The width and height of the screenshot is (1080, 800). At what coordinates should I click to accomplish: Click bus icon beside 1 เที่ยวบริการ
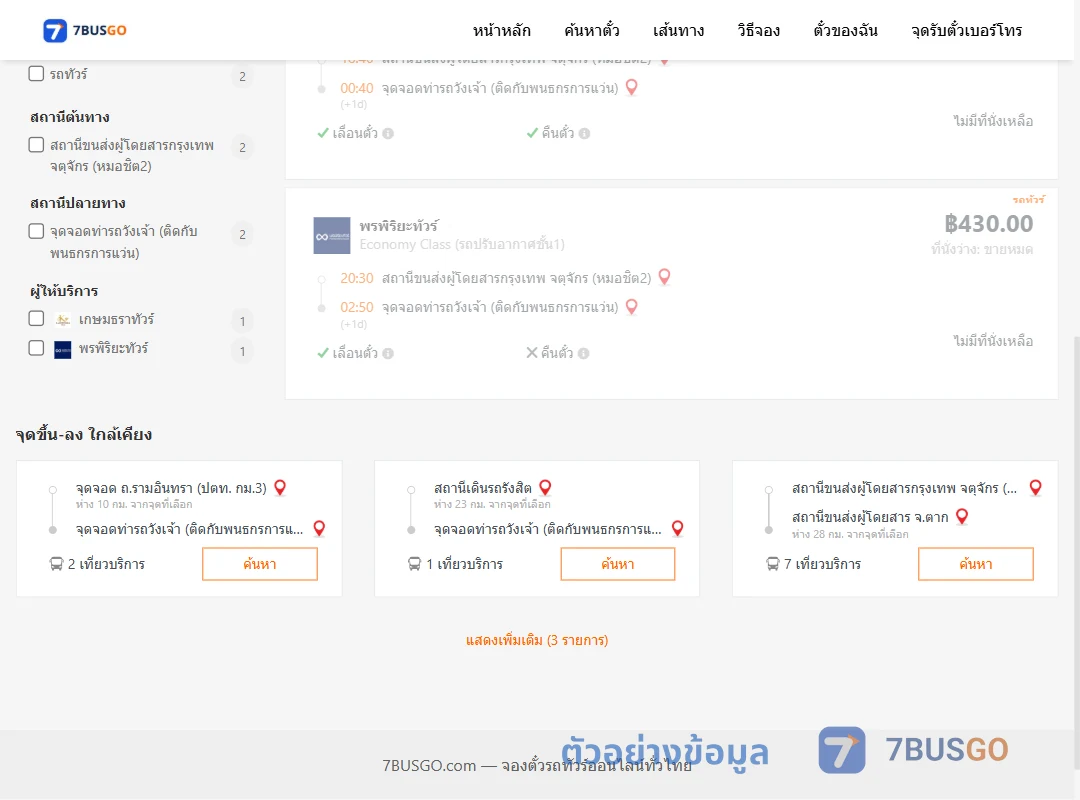click(414, 564)
